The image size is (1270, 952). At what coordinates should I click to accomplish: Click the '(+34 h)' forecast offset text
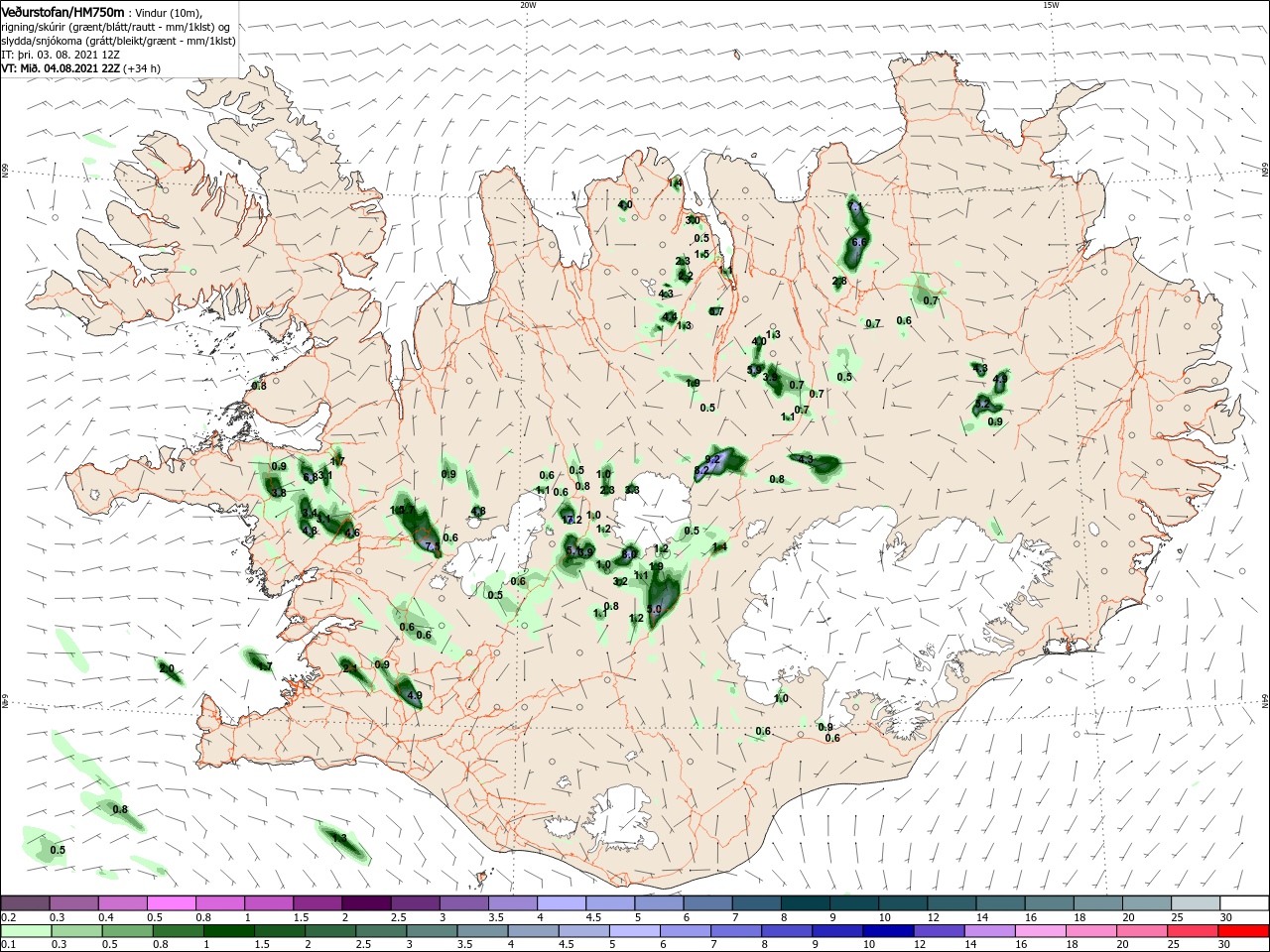[x=142, y=68]
